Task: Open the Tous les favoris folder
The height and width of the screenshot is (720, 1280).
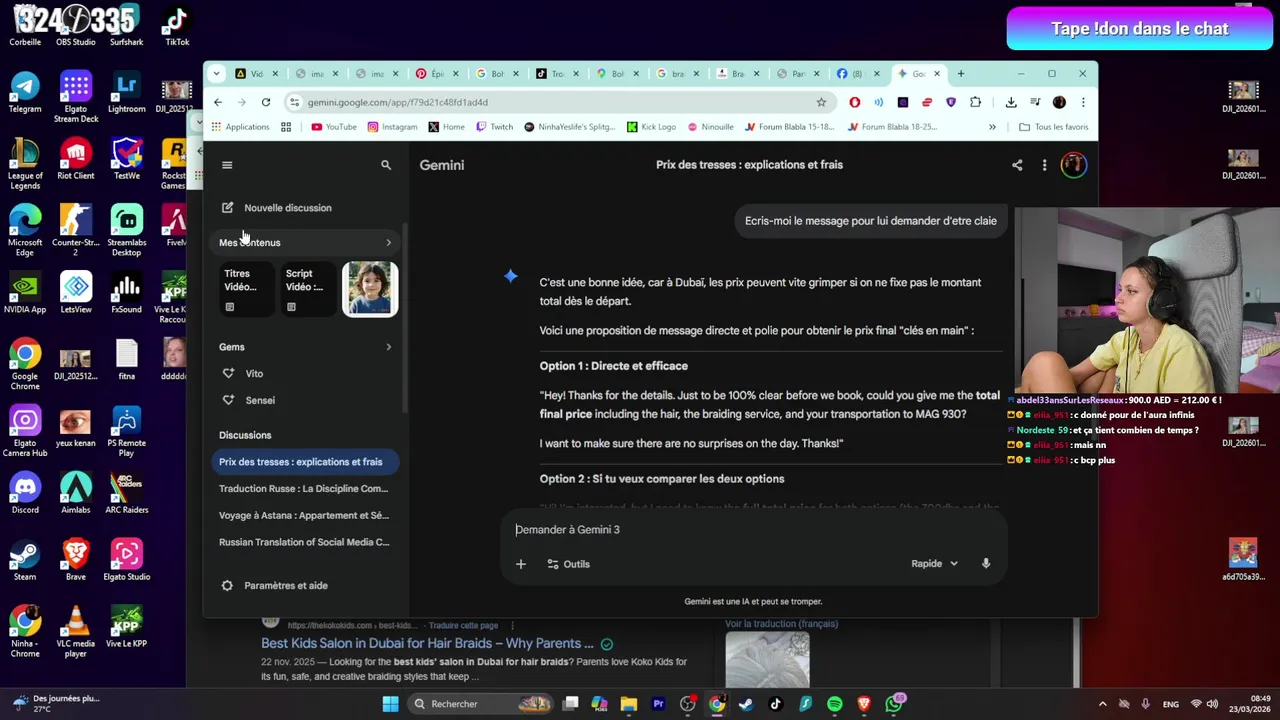Action: (1053, 127)
